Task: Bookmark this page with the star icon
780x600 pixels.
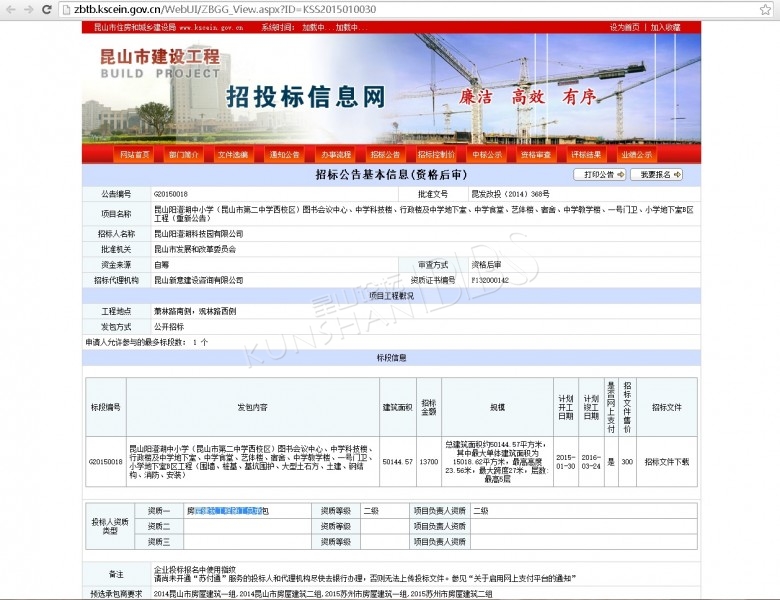Action: [765, 9]
